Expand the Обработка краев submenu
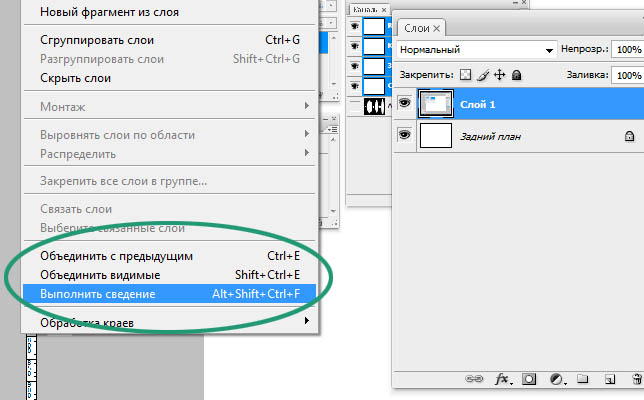Viewport: 644px width, 400px height. pos(306,322)
